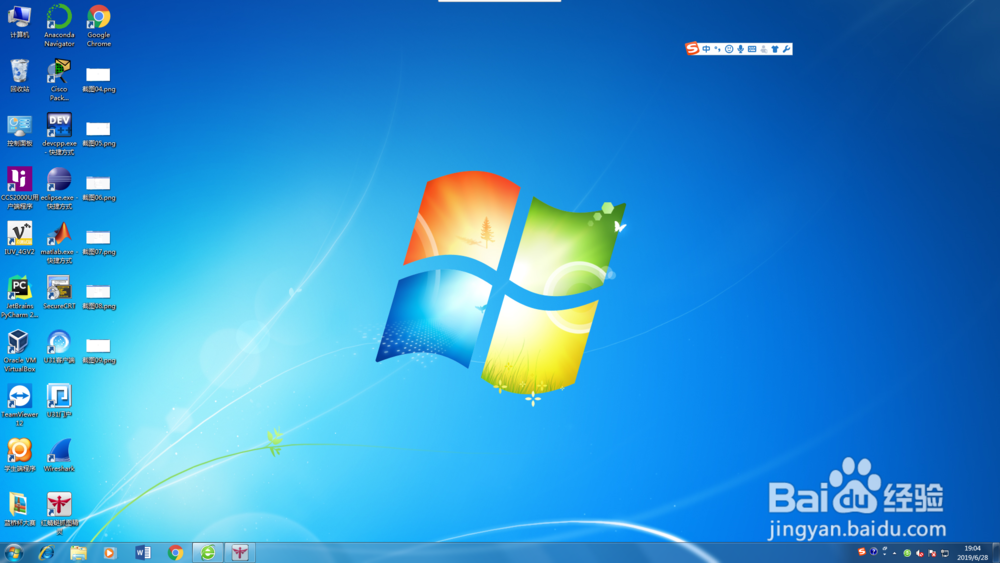Select Oracle VM VirtualBox icon
Image resolution: width=1000 pixels, height=563 pixels.
19,351
